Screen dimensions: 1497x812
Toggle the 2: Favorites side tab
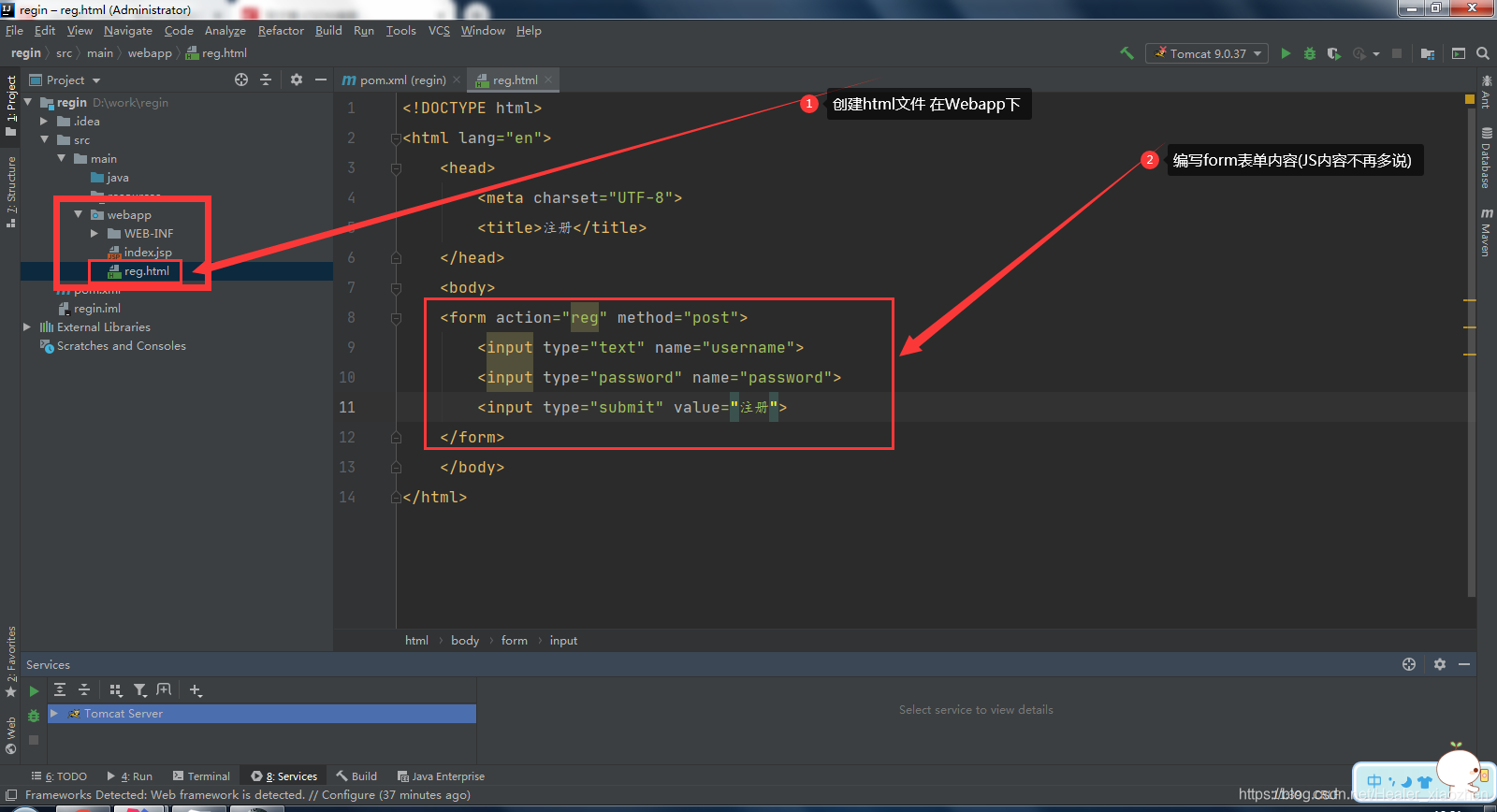10,661
